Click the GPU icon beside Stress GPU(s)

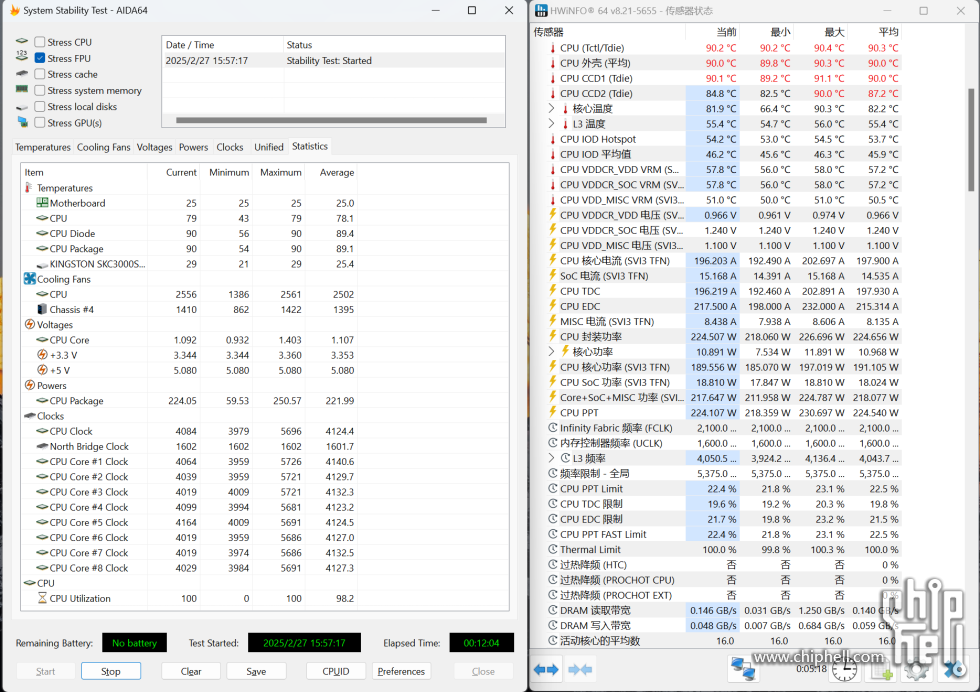22,123
